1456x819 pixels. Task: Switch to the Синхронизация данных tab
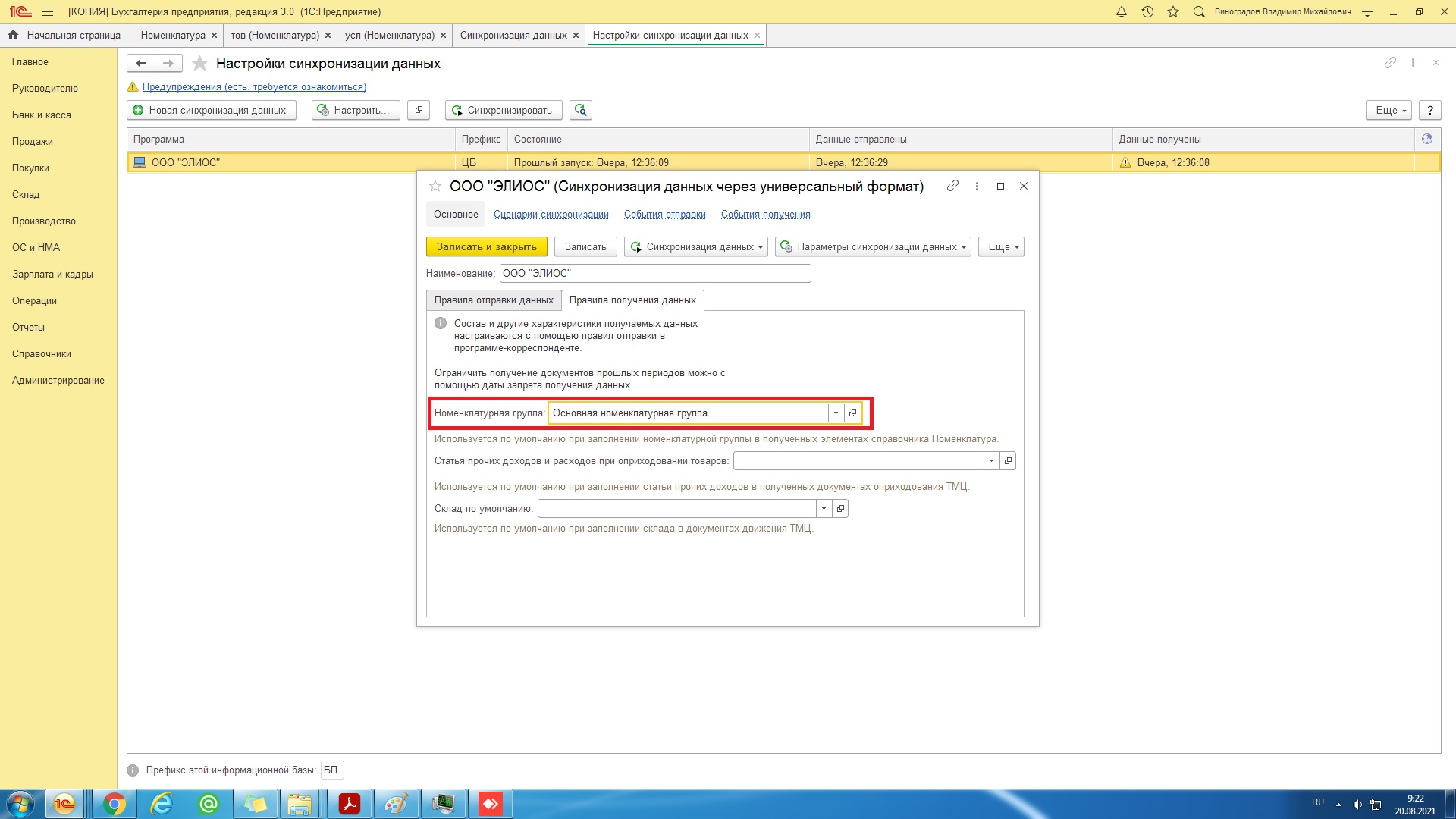click(x=513, y=35)
